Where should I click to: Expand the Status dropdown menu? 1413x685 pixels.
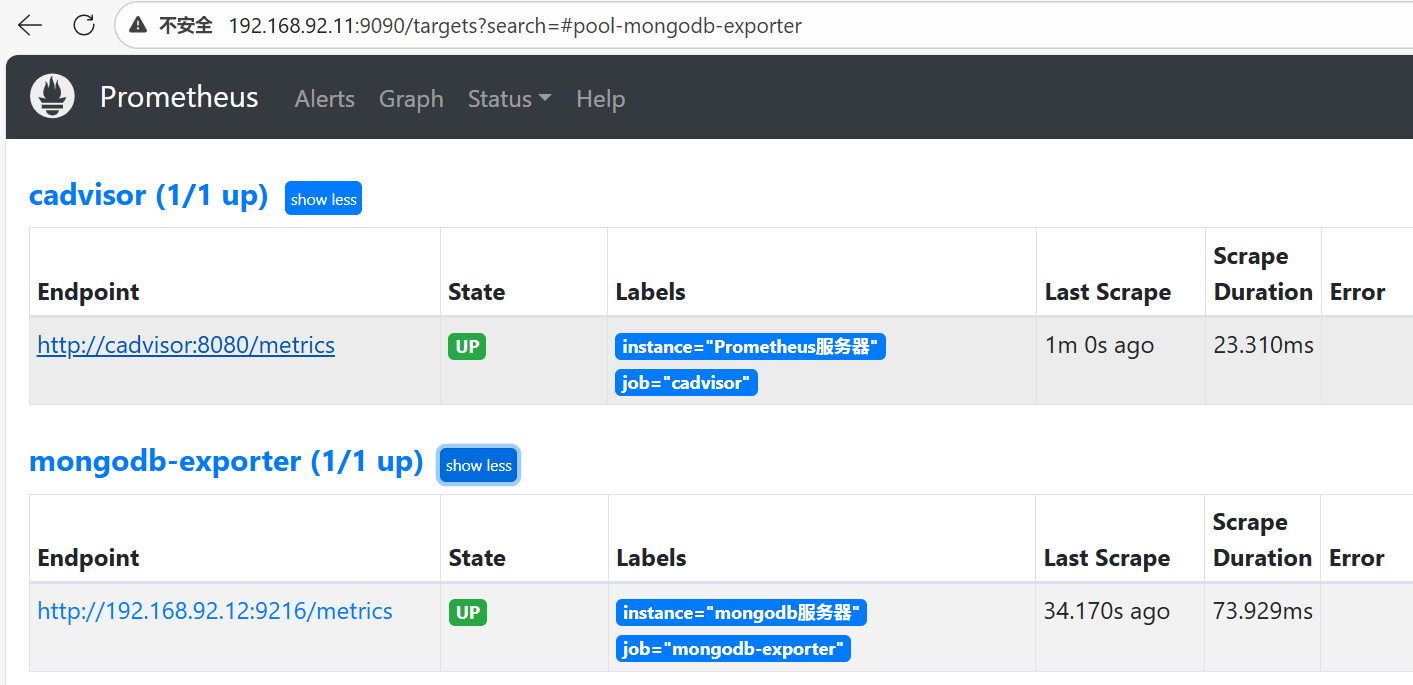click(510, 99)
